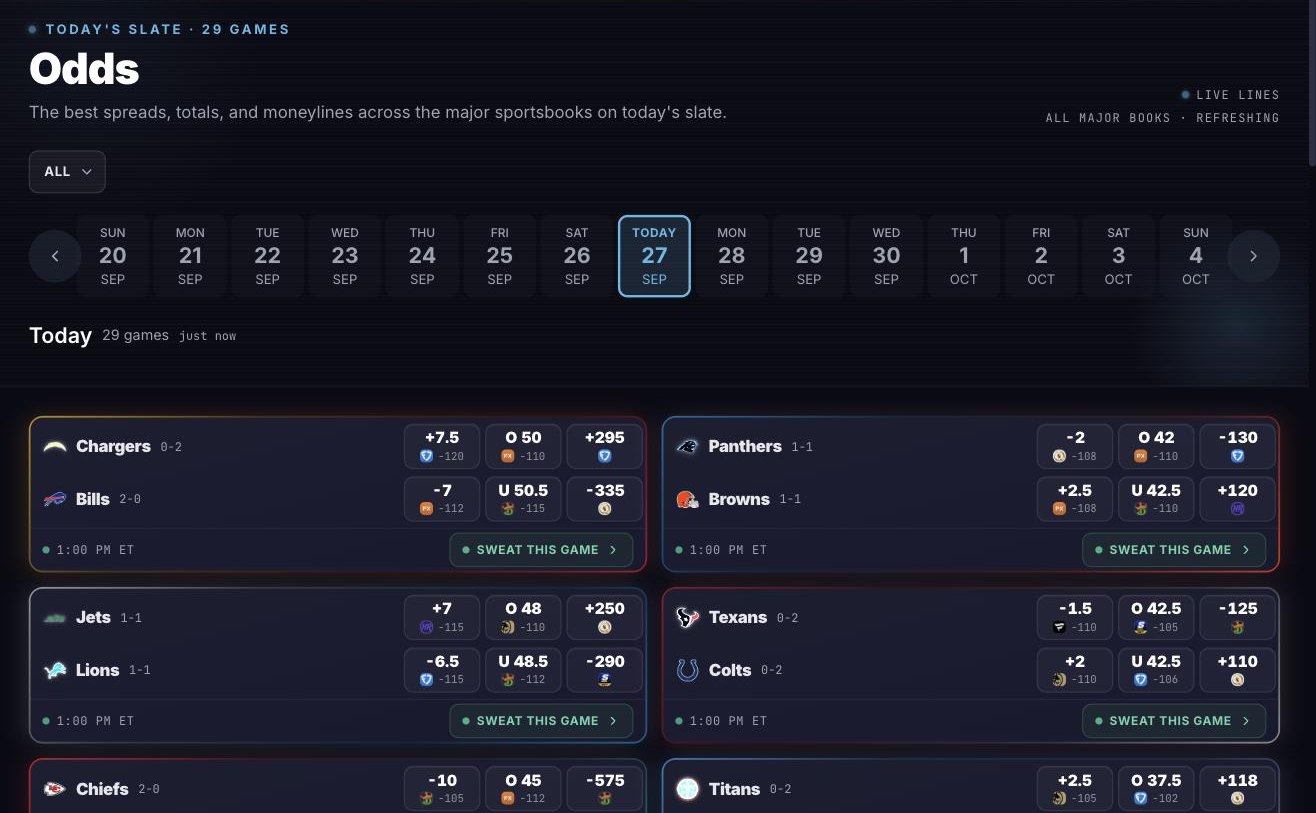
Task: Pick Bills -335 moneyline odds
Action: [x=604, y=499]
